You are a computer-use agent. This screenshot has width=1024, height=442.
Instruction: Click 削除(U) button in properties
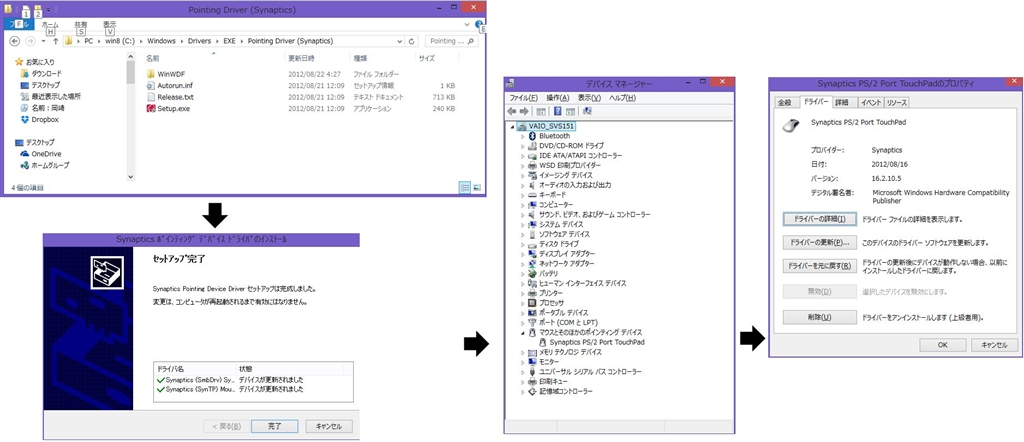819,317
